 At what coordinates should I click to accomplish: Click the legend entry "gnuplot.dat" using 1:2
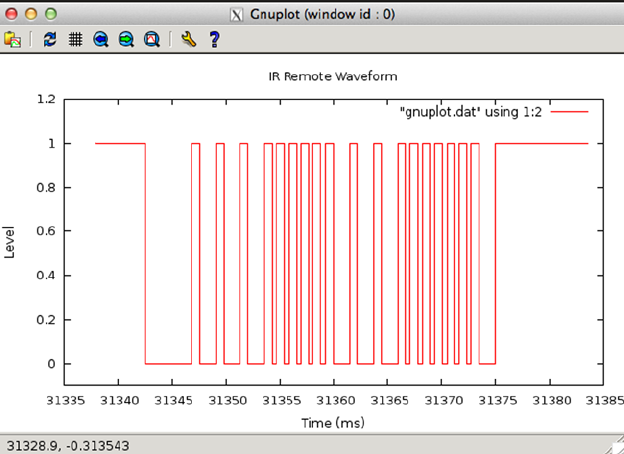(471, 112)
